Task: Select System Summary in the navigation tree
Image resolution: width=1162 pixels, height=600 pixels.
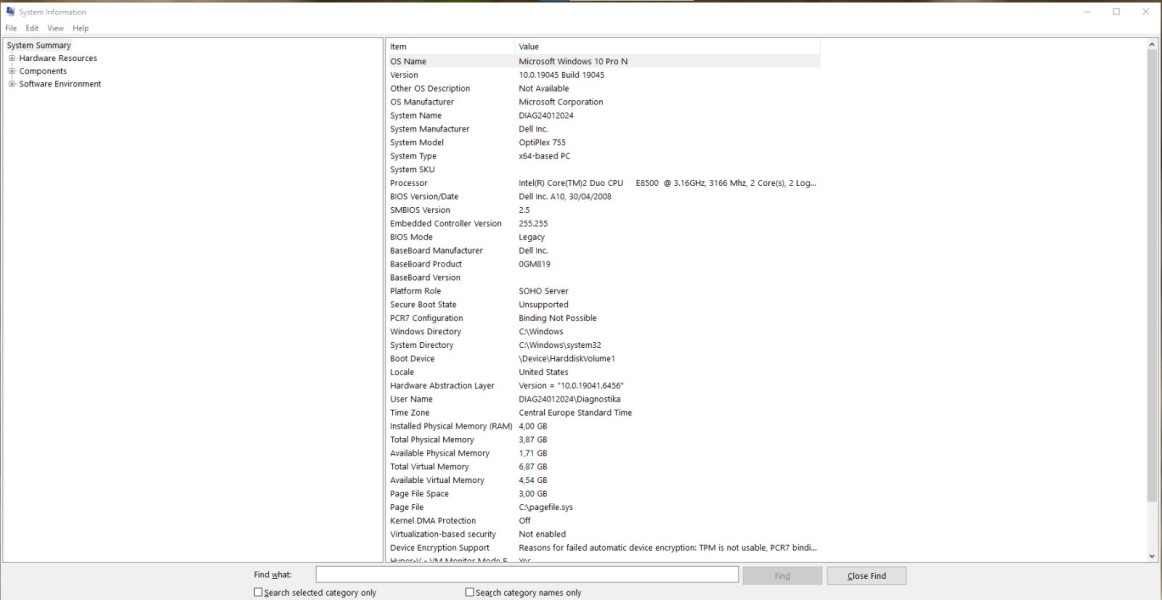Action: pyautogui.click(x=38, y=45)
